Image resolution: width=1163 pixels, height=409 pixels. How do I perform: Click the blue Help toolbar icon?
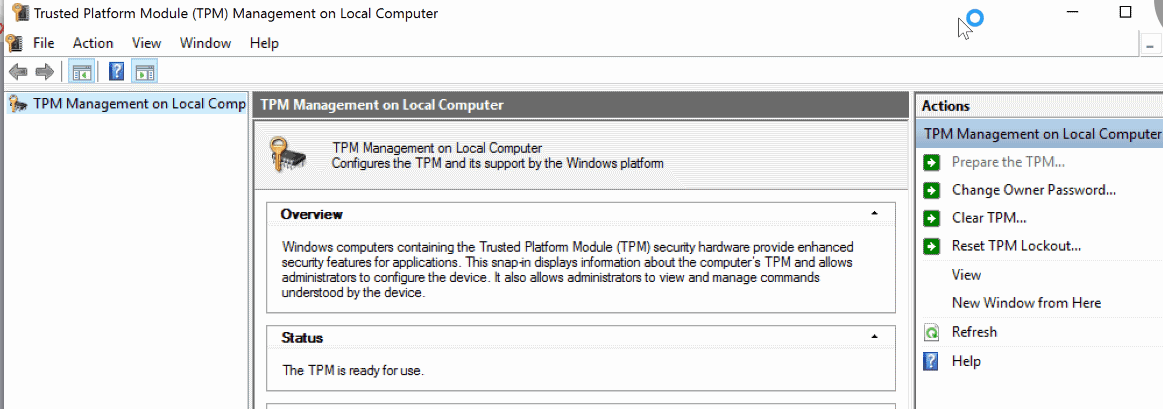116,72
